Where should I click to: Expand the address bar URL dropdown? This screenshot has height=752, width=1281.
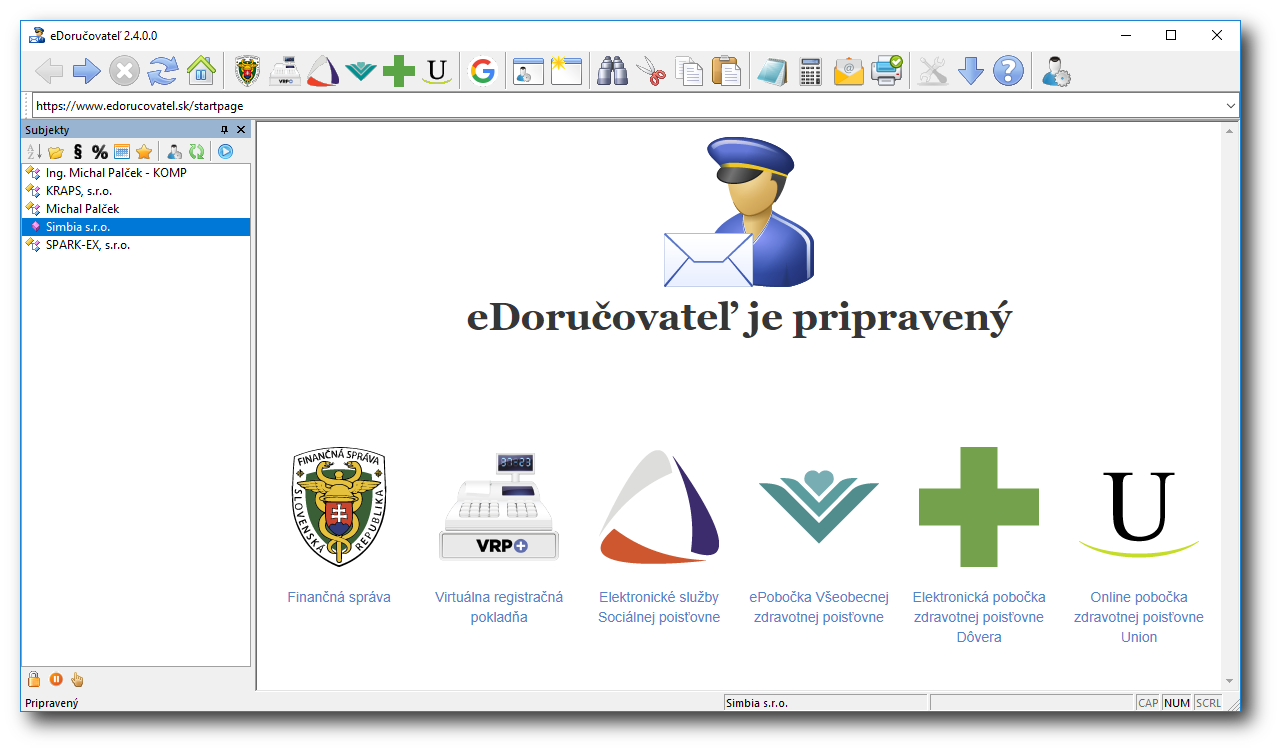[1230, 105]
